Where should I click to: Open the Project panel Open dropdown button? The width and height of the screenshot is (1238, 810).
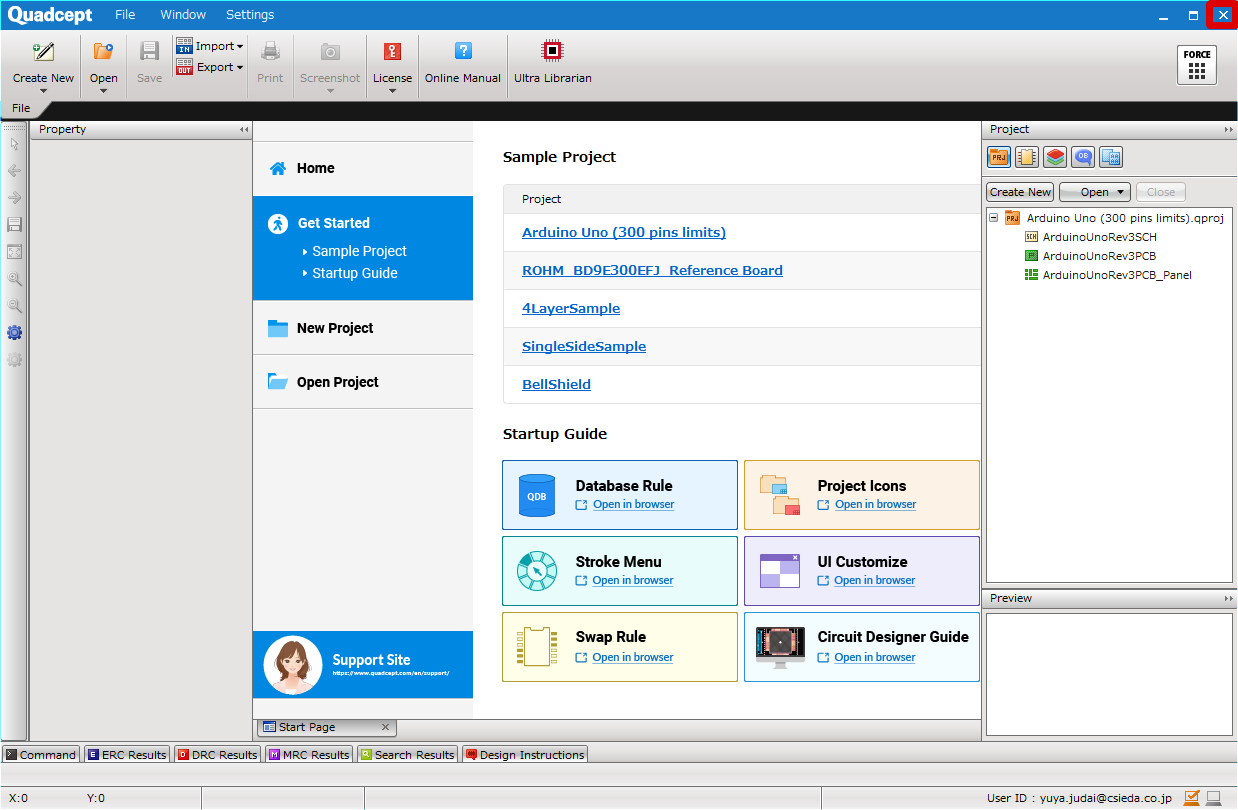pyautogui.click(x=1094, y=192)
